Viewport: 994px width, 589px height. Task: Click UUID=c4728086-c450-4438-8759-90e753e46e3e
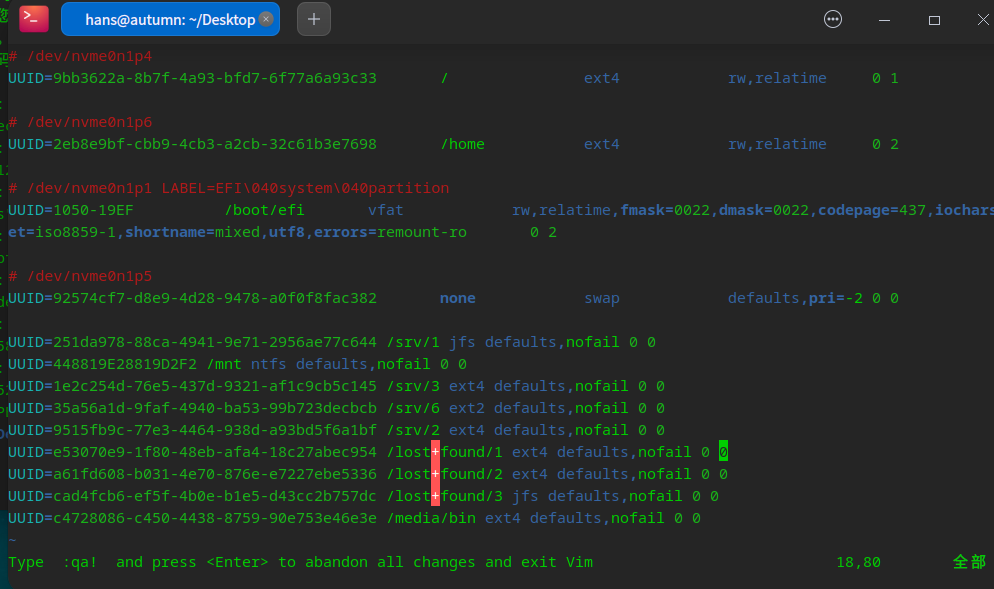(x=193, y=518)
